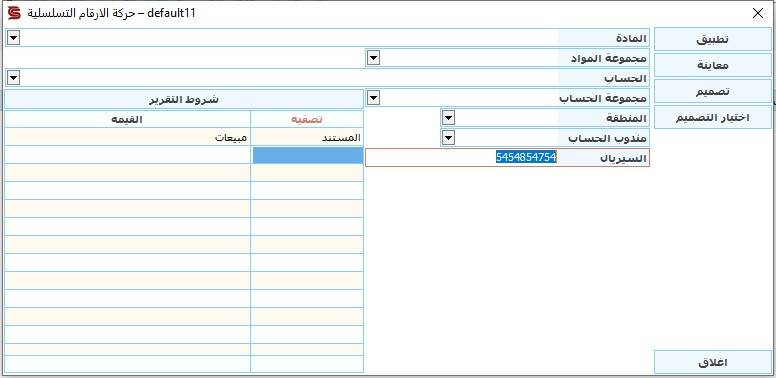776x378 pixels.
Task: Expand the مجموعة الحساب dropdown
Action: coord(374,98)
